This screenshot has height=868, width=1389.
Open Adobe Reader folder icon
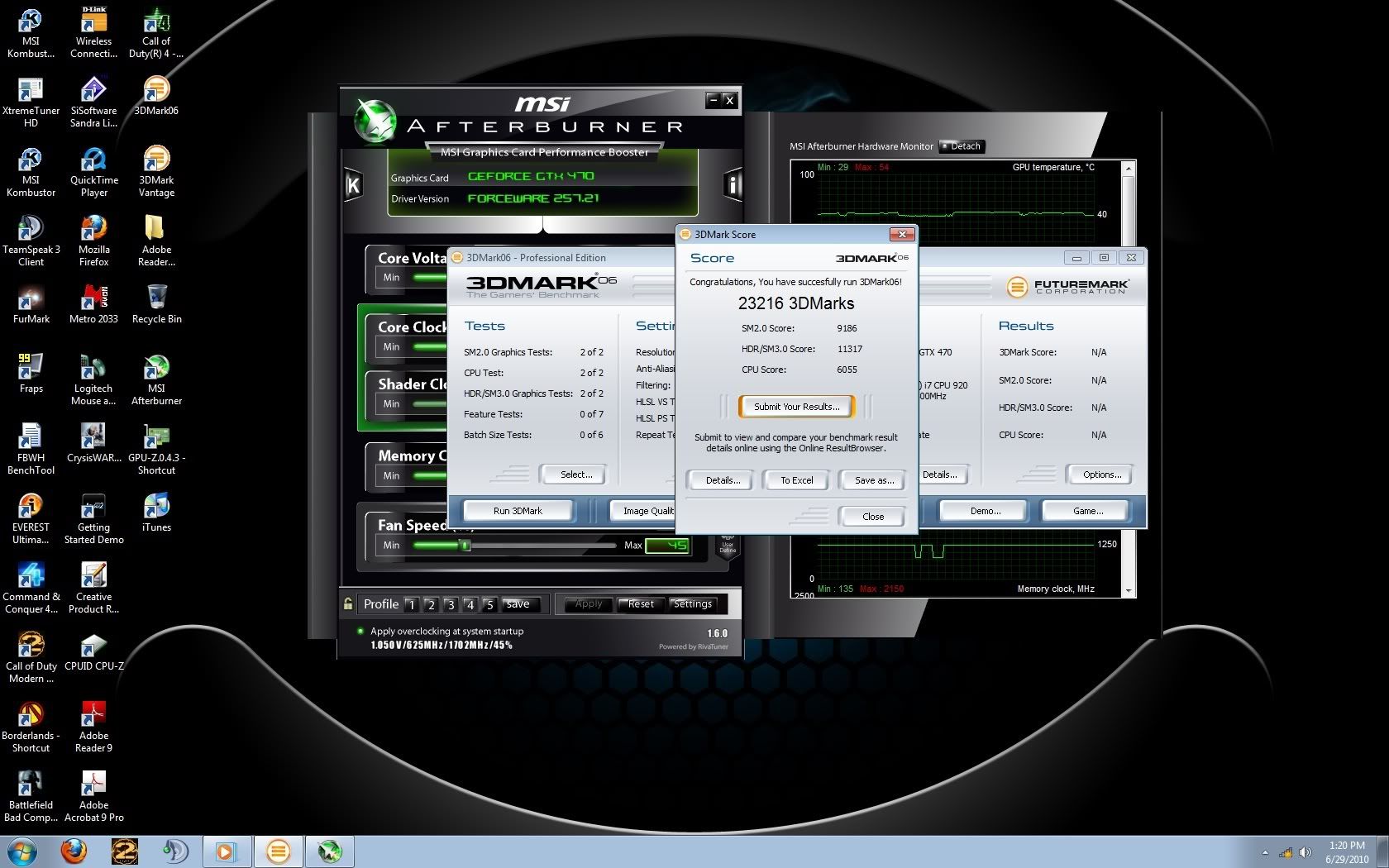156,241
